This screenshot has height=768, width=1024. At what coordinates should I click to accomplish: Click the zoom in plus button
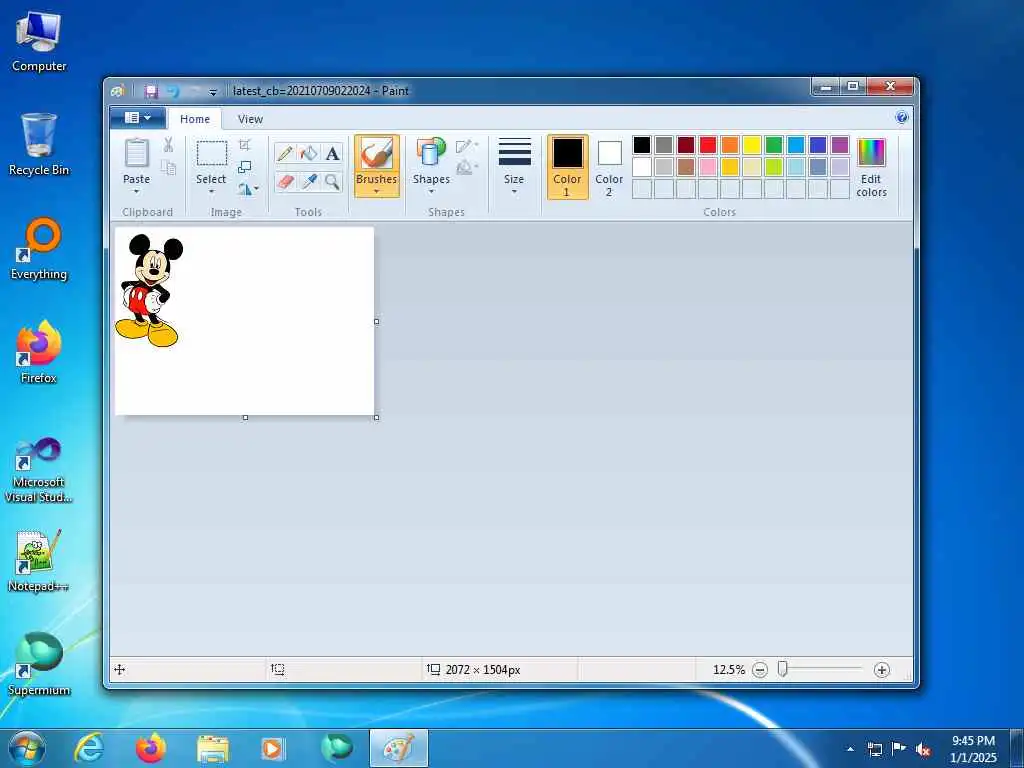coord(882,669)
